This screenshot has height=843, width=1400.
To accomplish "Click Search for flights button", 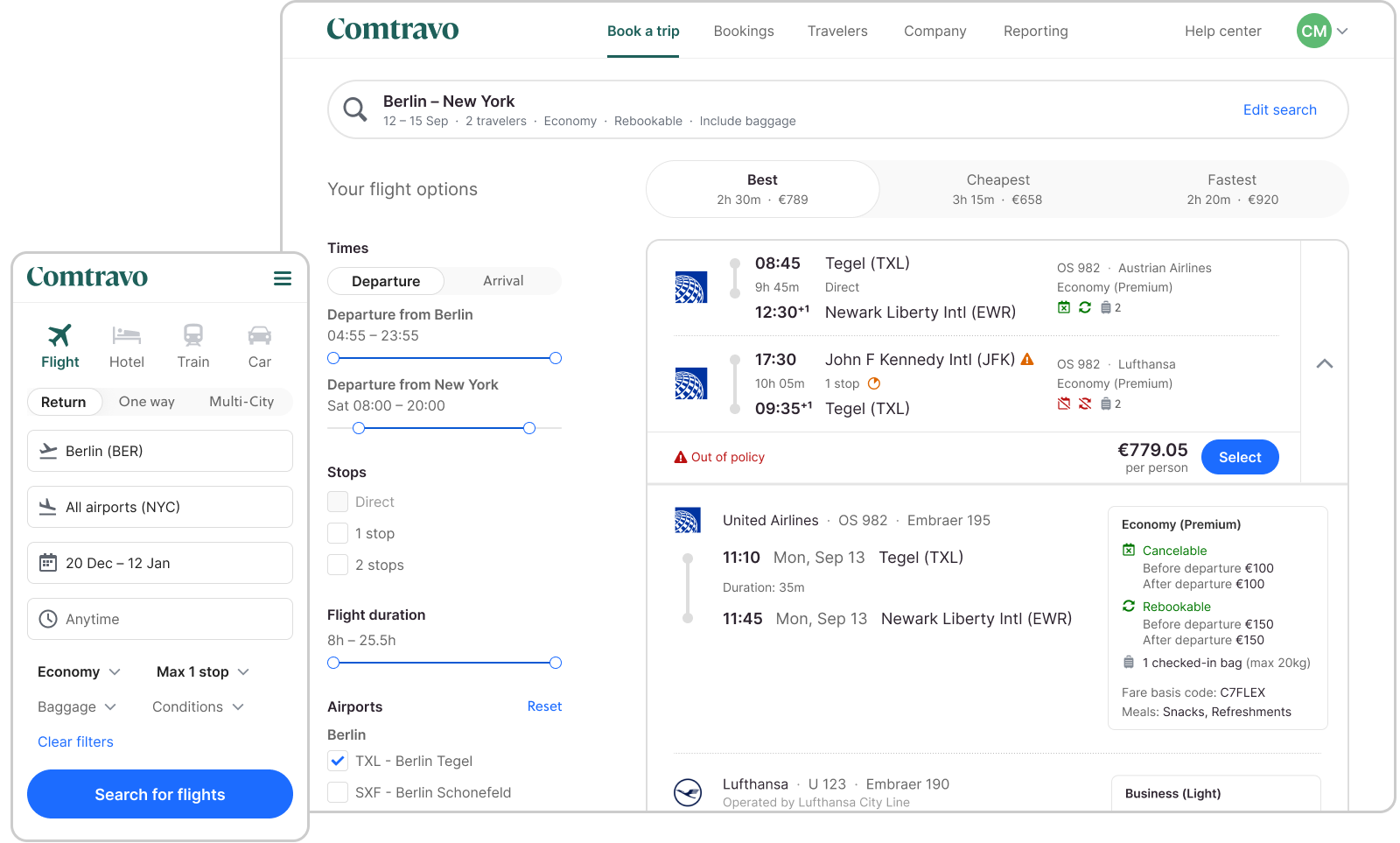I will [x=160, y=794].
